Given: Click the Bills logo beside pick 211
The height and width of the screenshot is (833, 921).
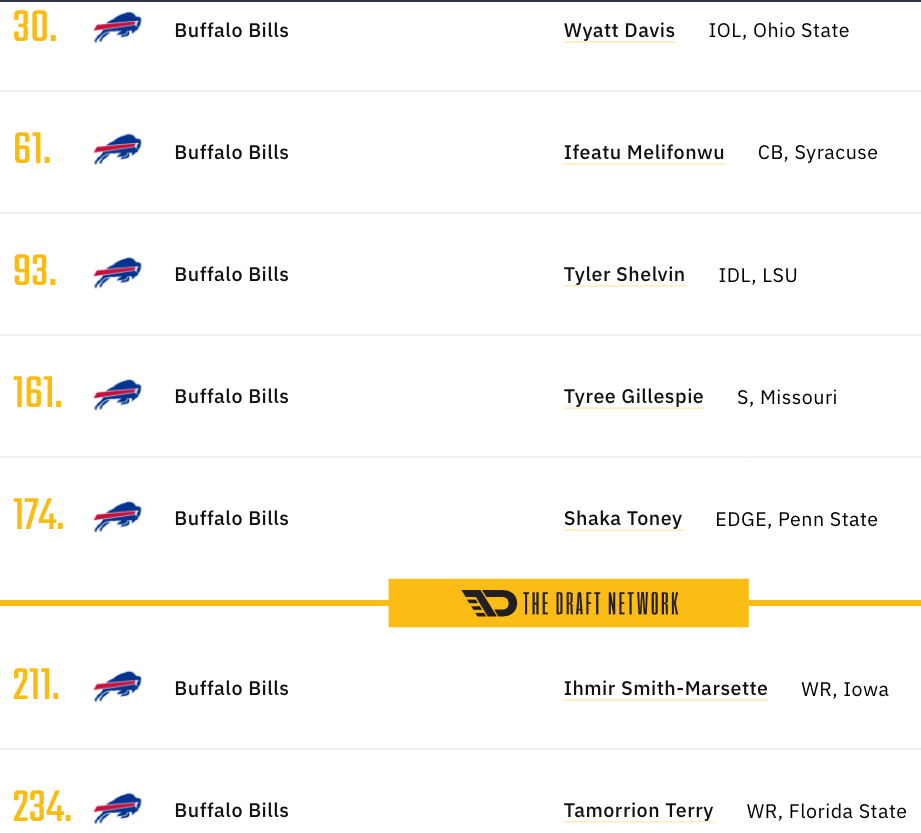Looking at the screenshot, I should point(117,686).
